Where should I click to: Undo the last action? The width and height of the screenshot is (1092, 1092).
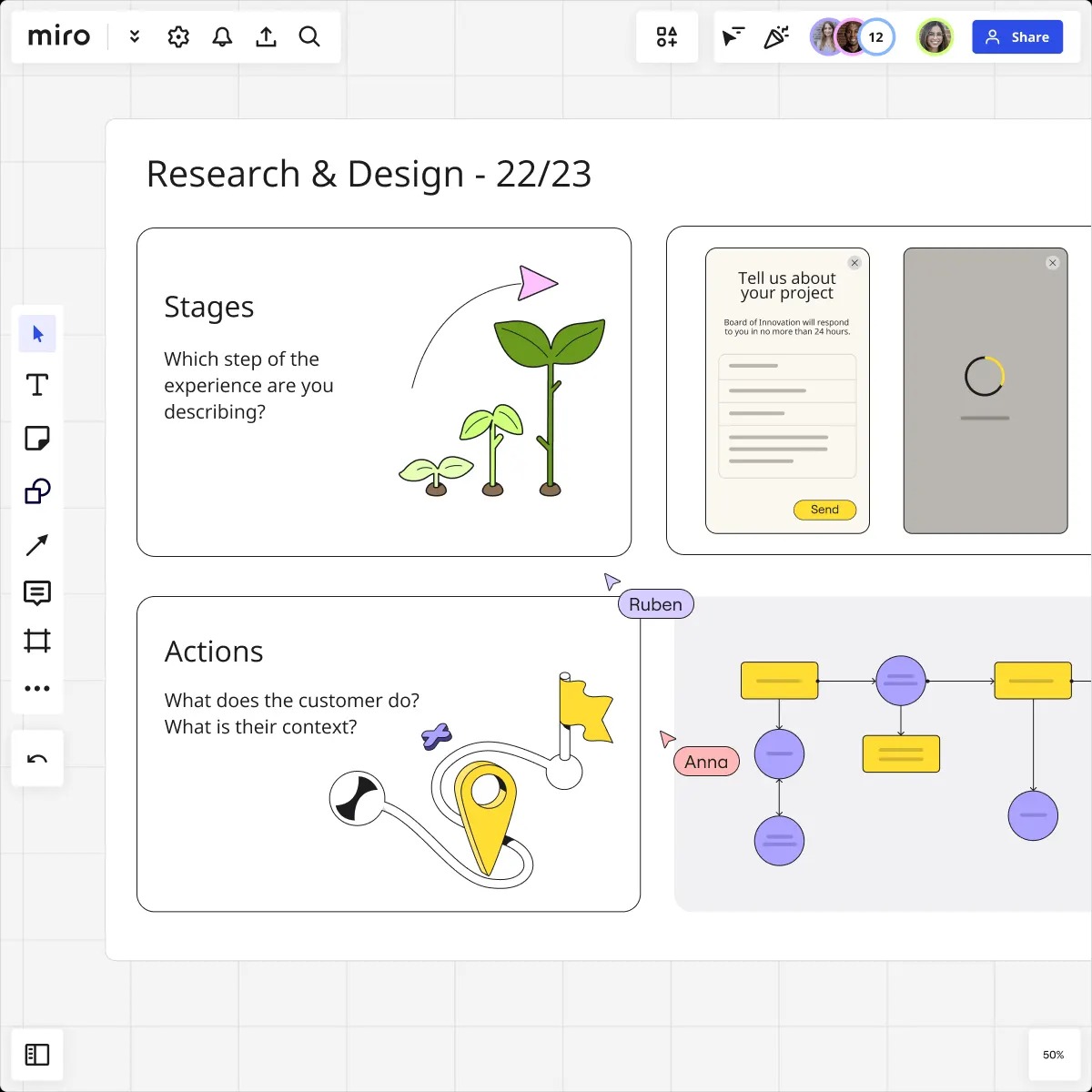click(x=37, y=757)
